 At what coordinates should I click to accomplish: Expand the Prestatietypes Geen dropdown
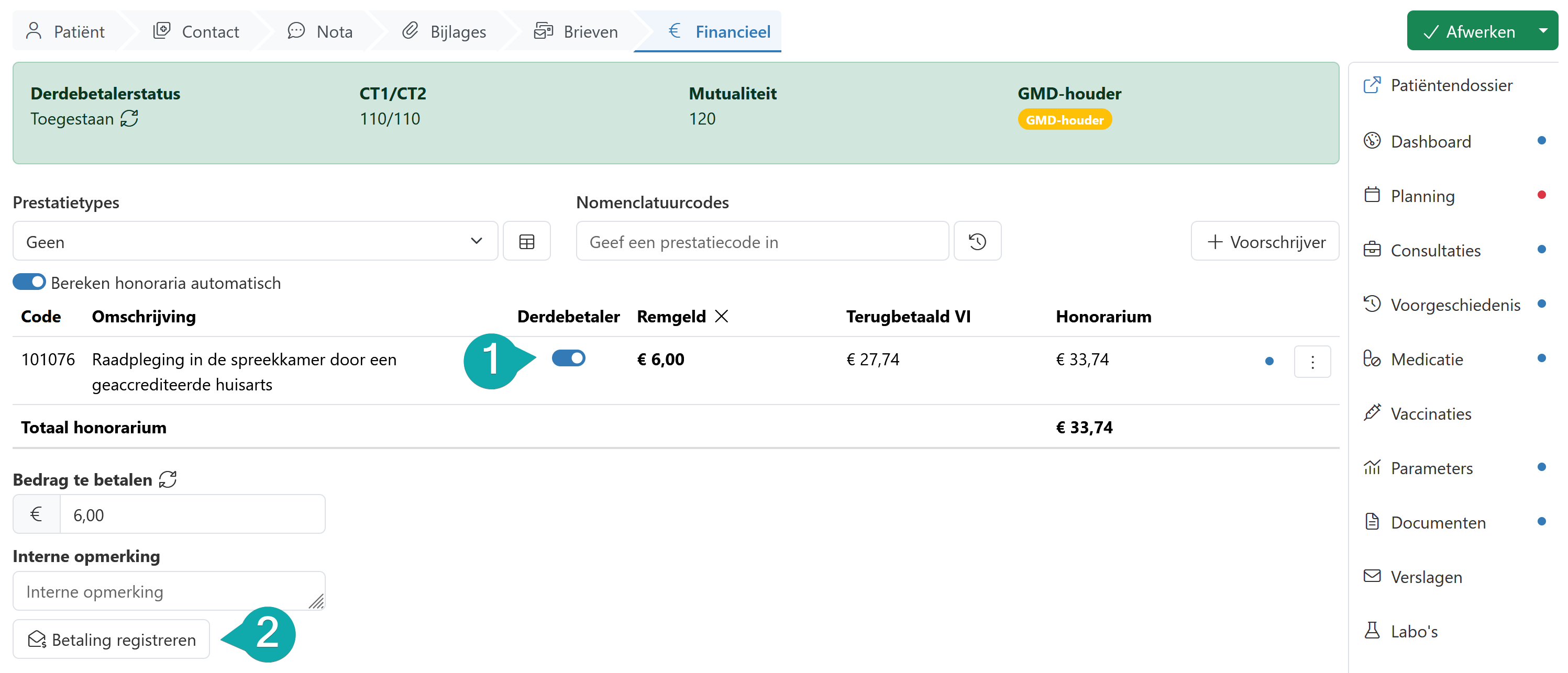(x=255, y=242)
